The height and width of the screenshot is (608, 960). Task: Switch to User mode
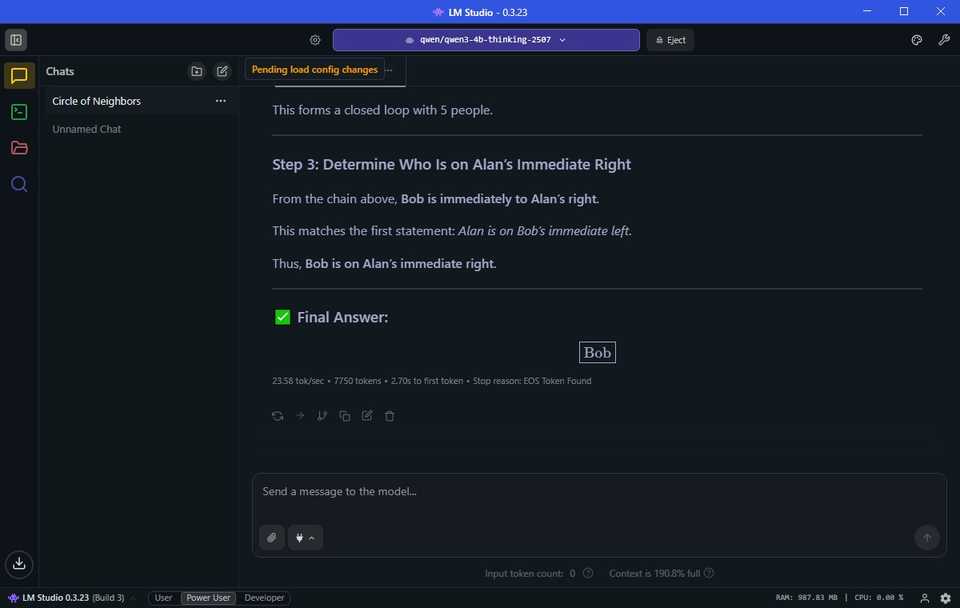(x=163, y=598)
